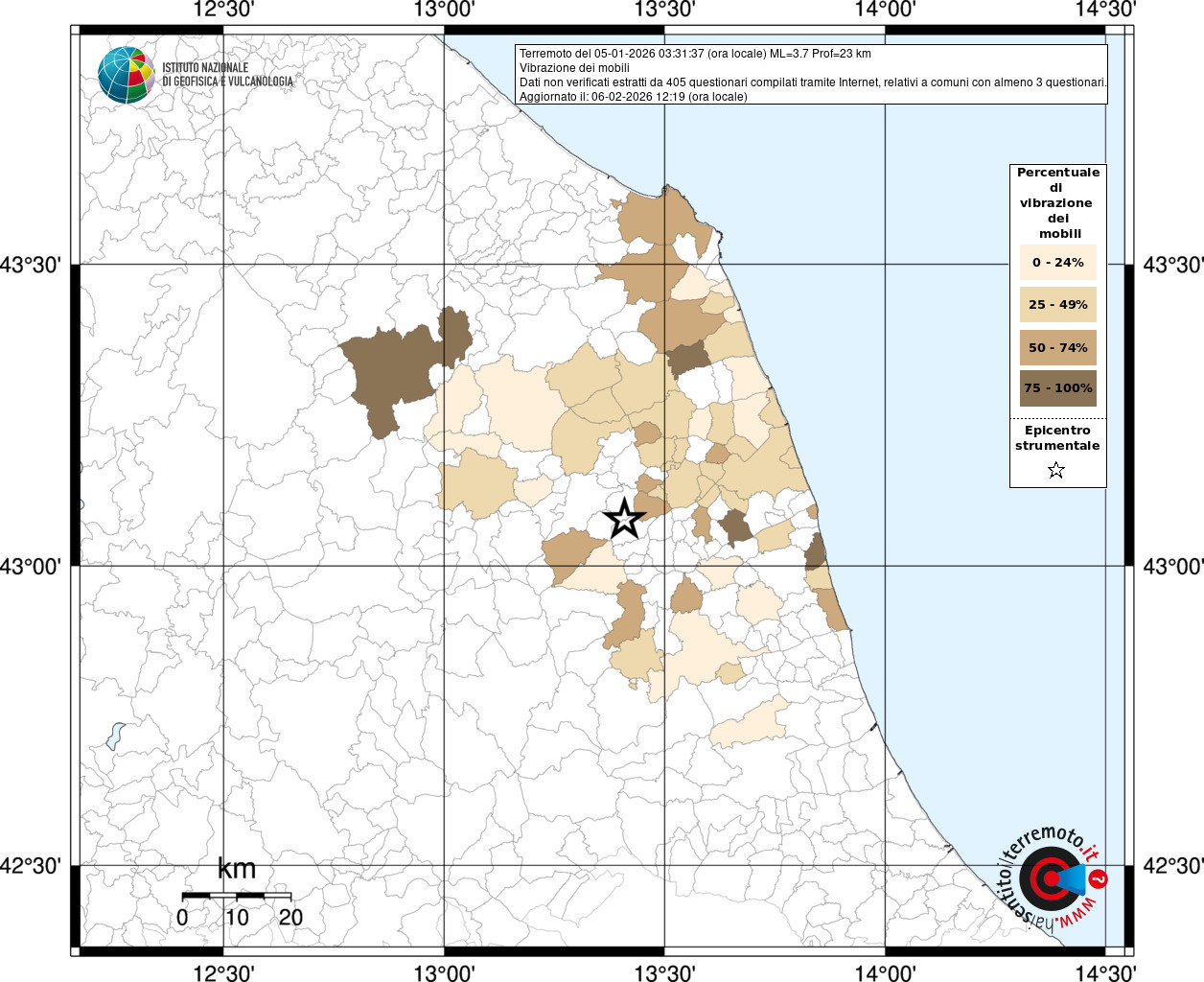The height and width of the screenshot is (982, 1204).
Task: Click the left 43°00' latitude label
Action: point(32,567)
